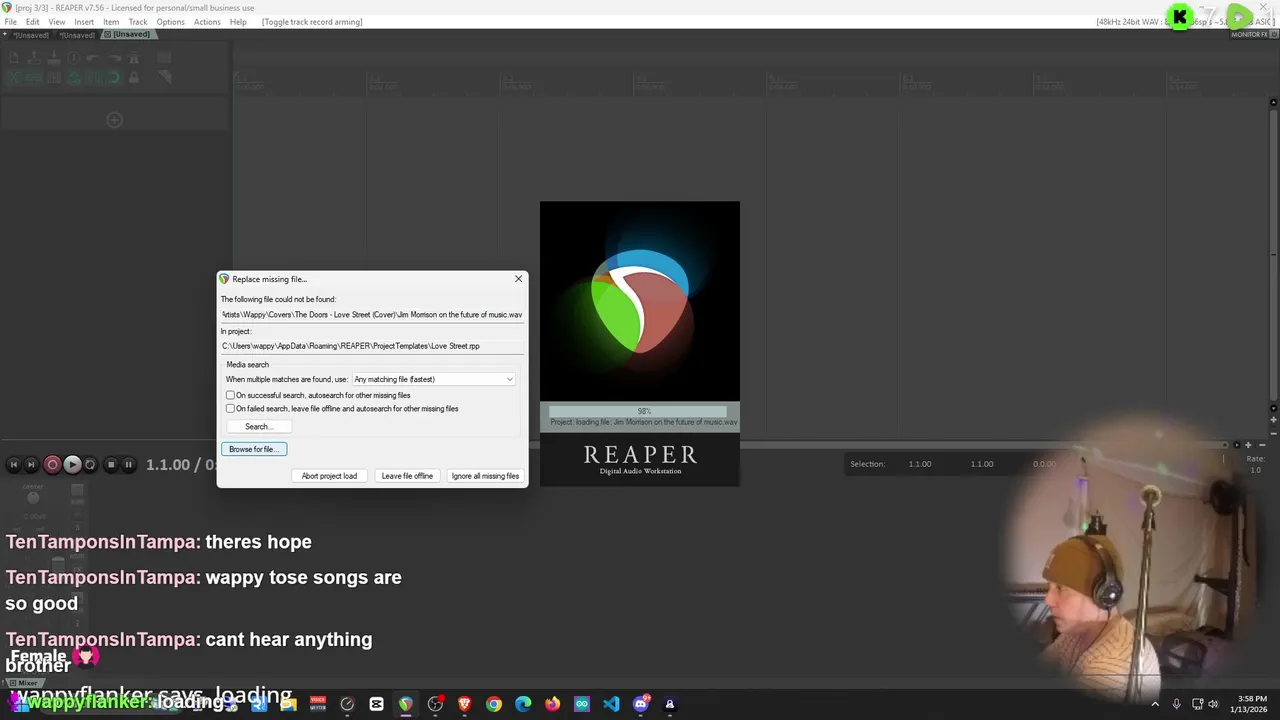The image size is (1280, 720).
Task: Open the Track menu
Action: [138, 22]
